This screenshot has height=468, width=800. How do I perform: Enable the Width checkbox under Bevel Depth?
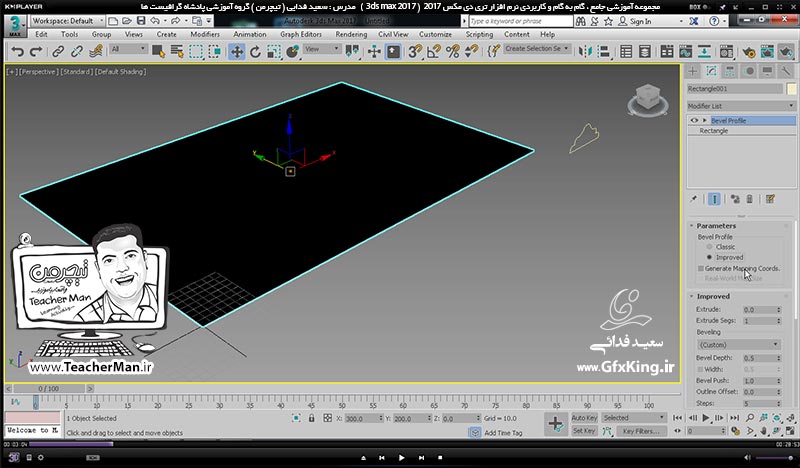[x=701, y=369]
